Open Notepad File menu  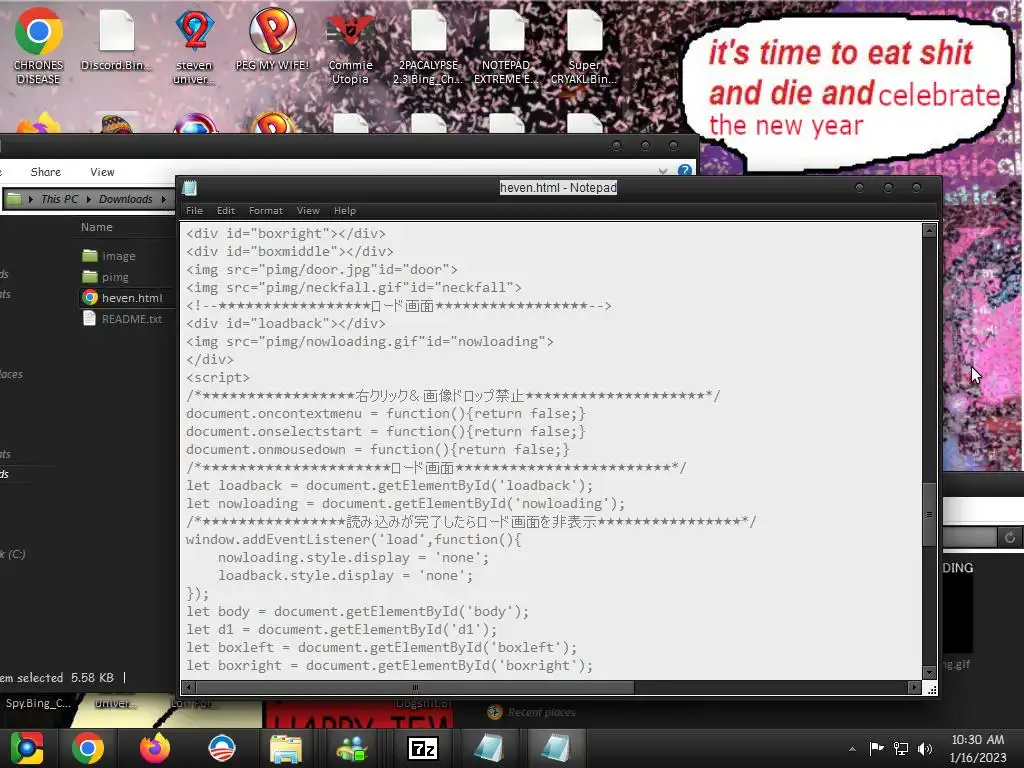194,211
